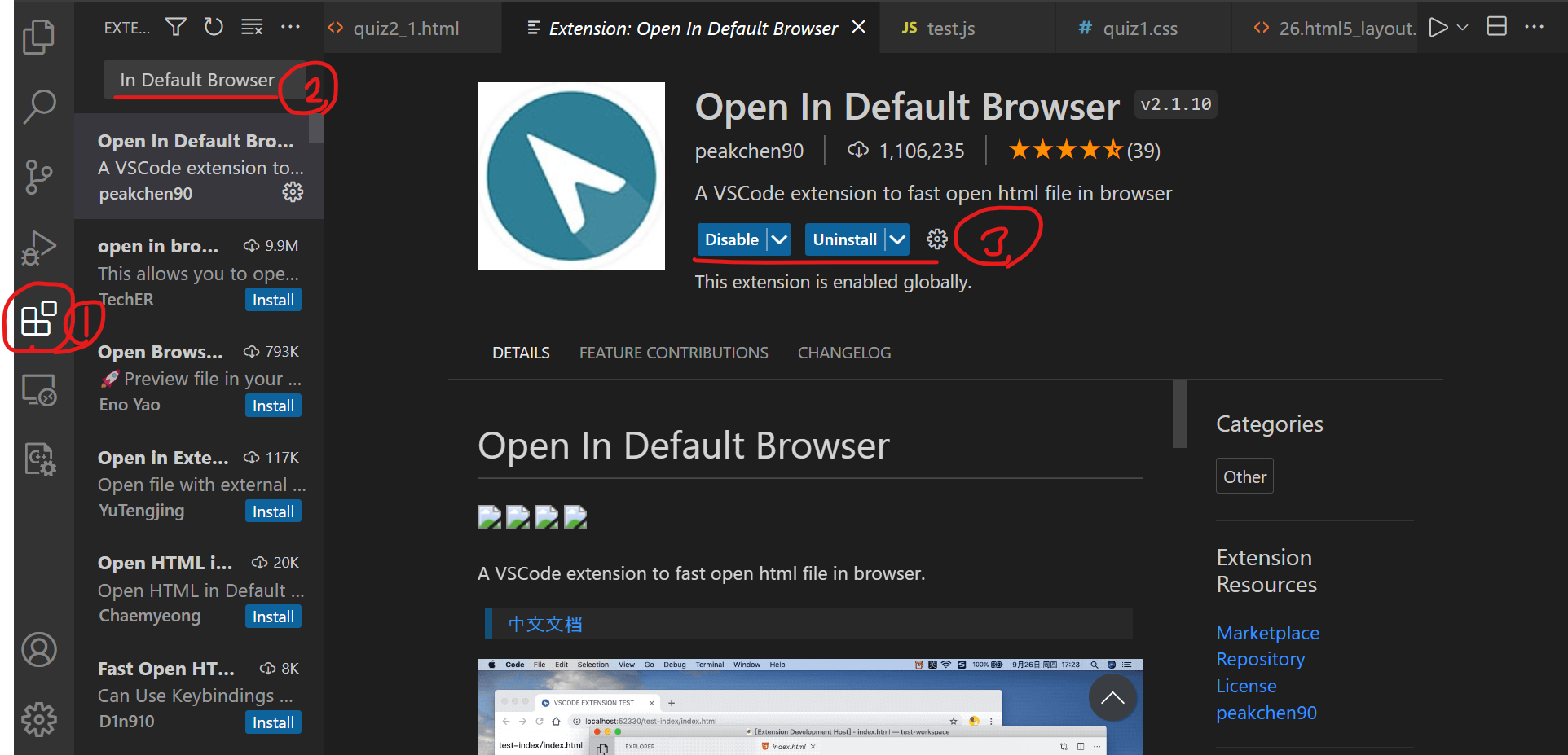Install the YuTengjing extension
The height and width of the screenshot is (755, 1568).
click(x=273, y=511)
